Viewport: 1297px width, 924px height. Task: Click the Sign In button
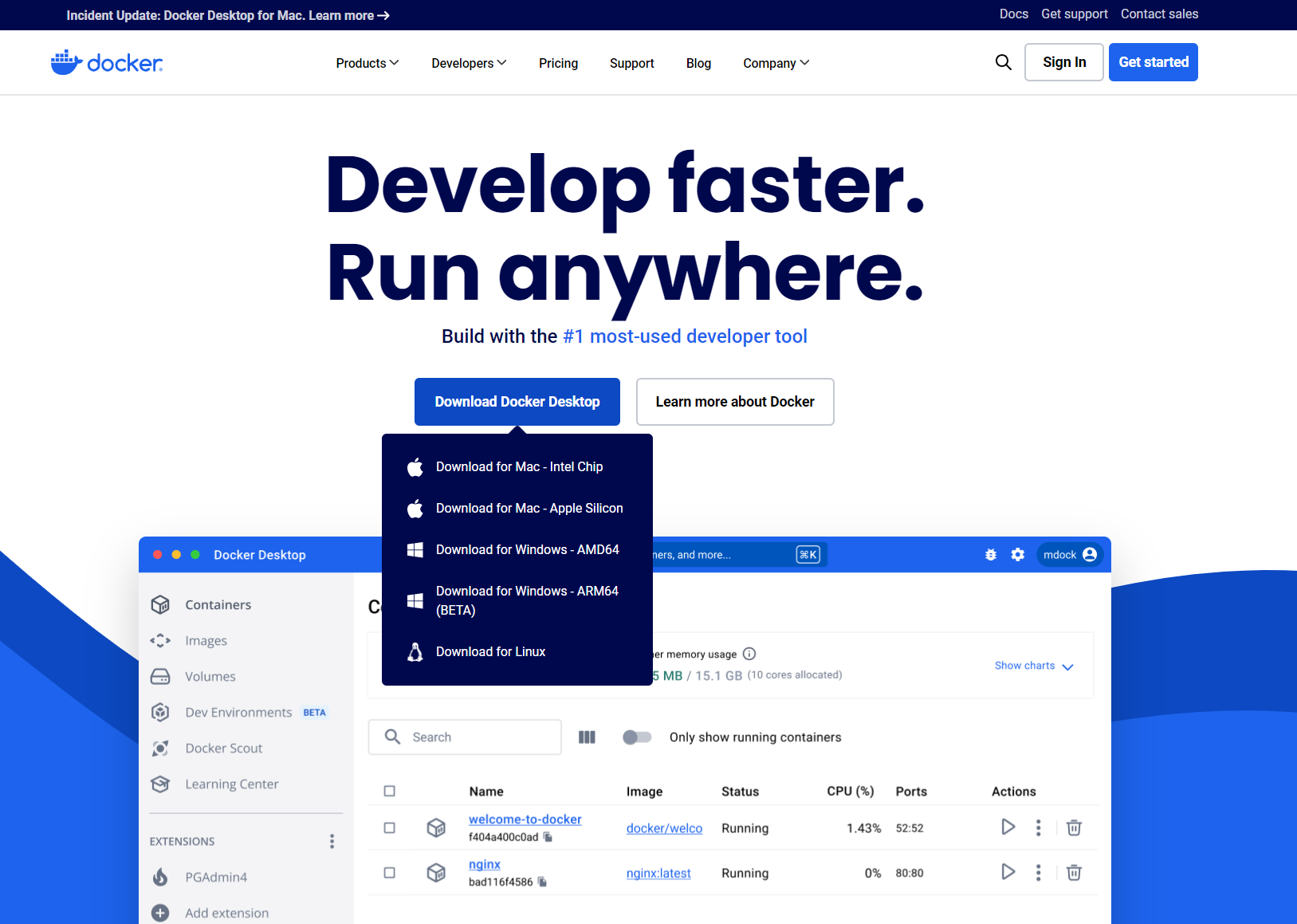click(x=1064, y=62)
